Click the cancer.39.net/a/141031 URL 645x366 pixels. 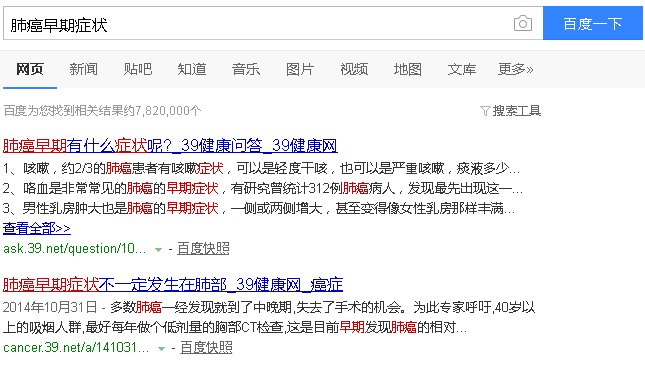76,347
